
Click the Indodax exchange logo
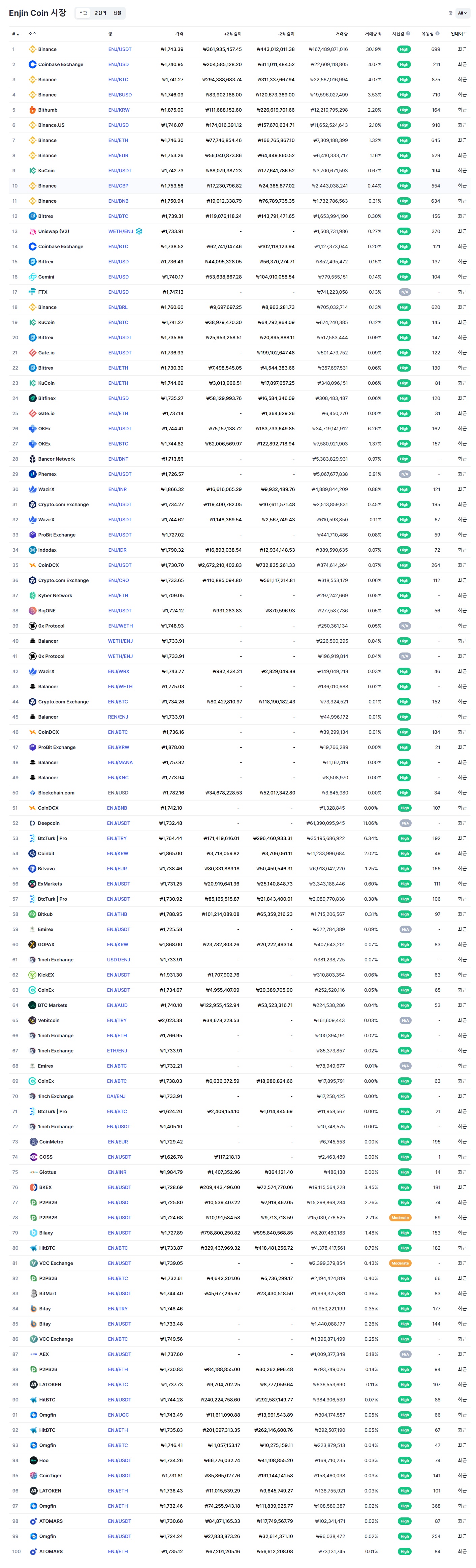tap(32, 550)
